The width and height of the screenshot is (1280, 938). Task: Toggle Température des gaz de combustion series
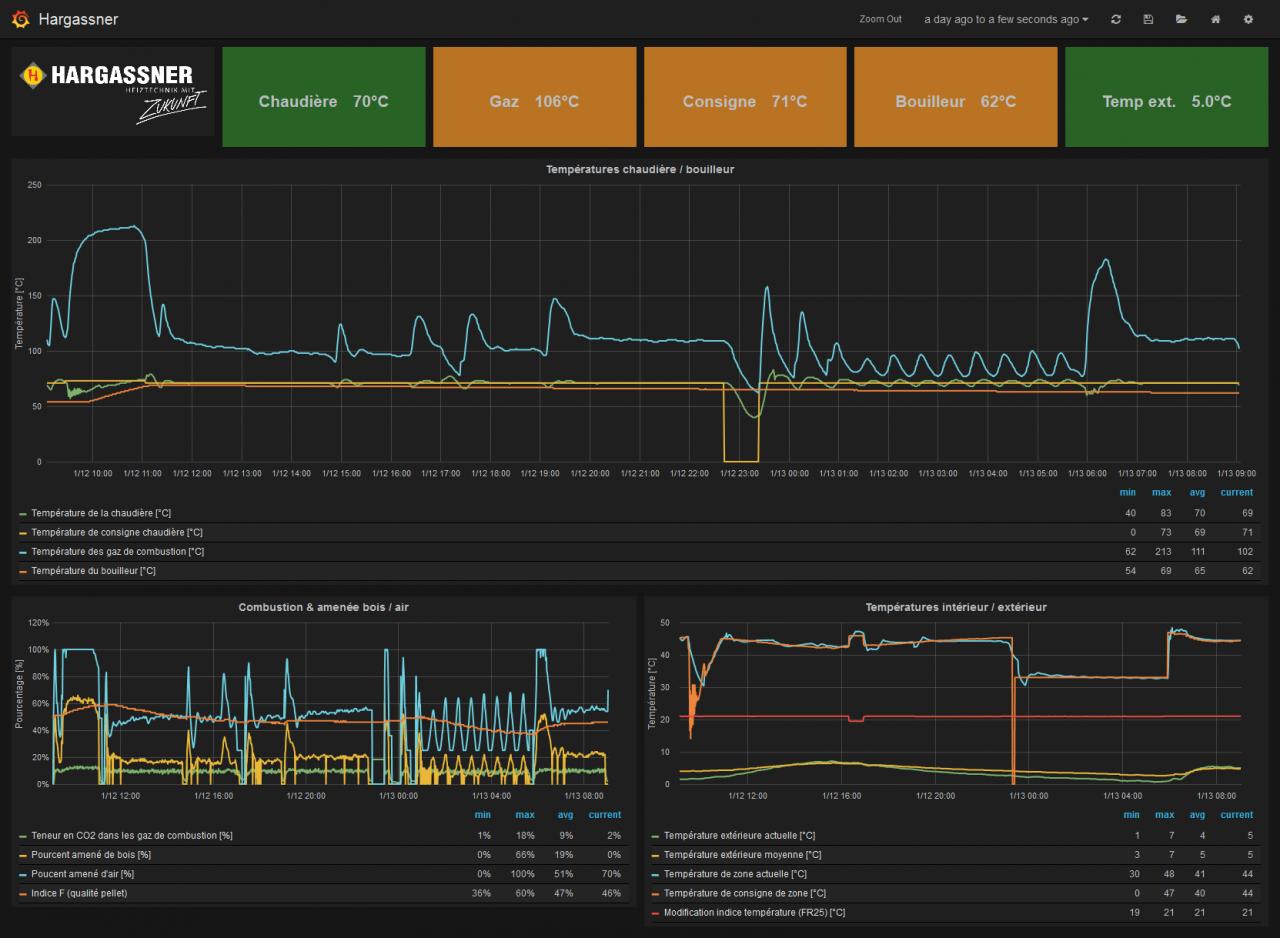coord(118,551)
